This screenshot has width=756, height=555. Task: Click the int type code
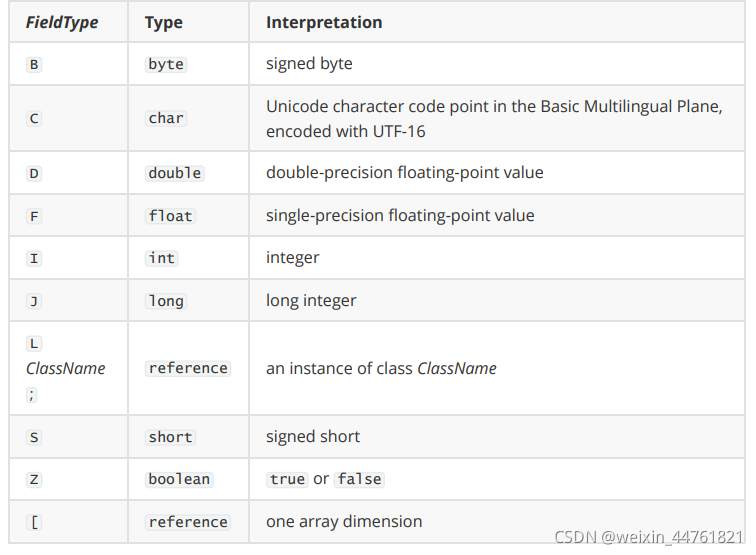[162, 258]
